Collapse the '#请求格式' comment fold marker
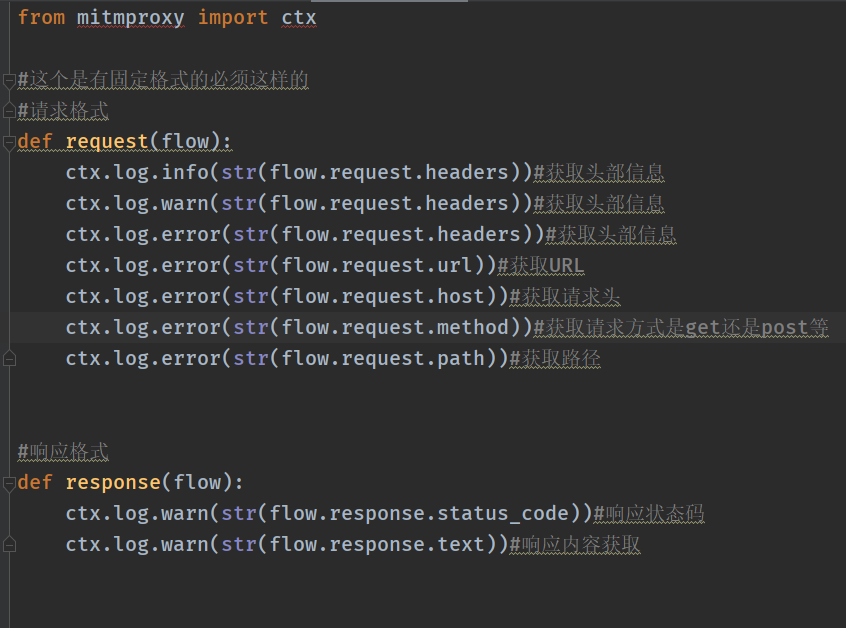Viewport: 846px width, 628px height. (x=9, y=111)
